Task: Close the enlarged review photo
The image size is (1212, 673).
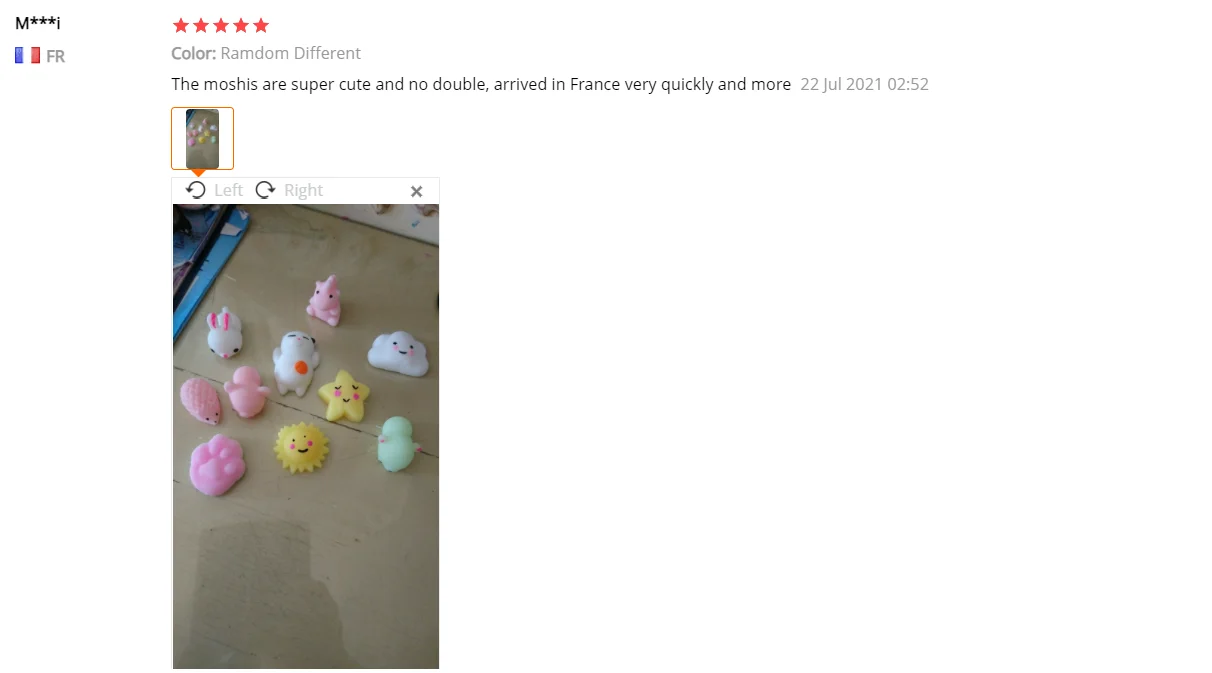Action: (x=417, y=191)
